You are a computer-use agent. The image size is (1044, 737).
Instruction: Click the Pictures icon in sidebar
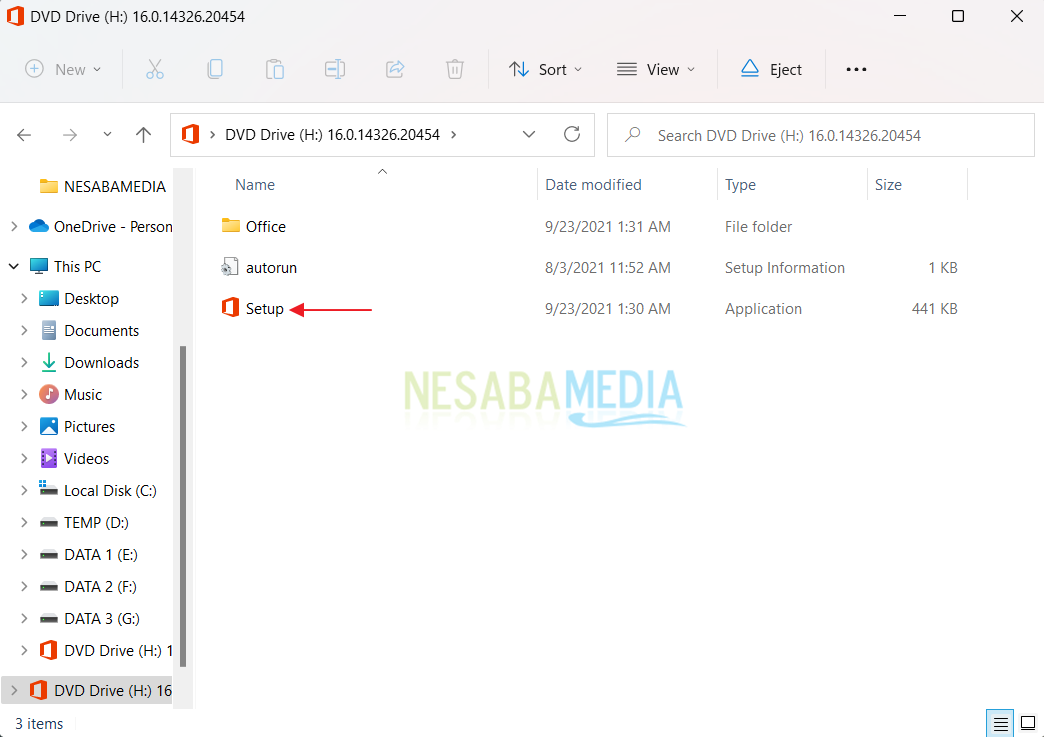coord(49,426)
